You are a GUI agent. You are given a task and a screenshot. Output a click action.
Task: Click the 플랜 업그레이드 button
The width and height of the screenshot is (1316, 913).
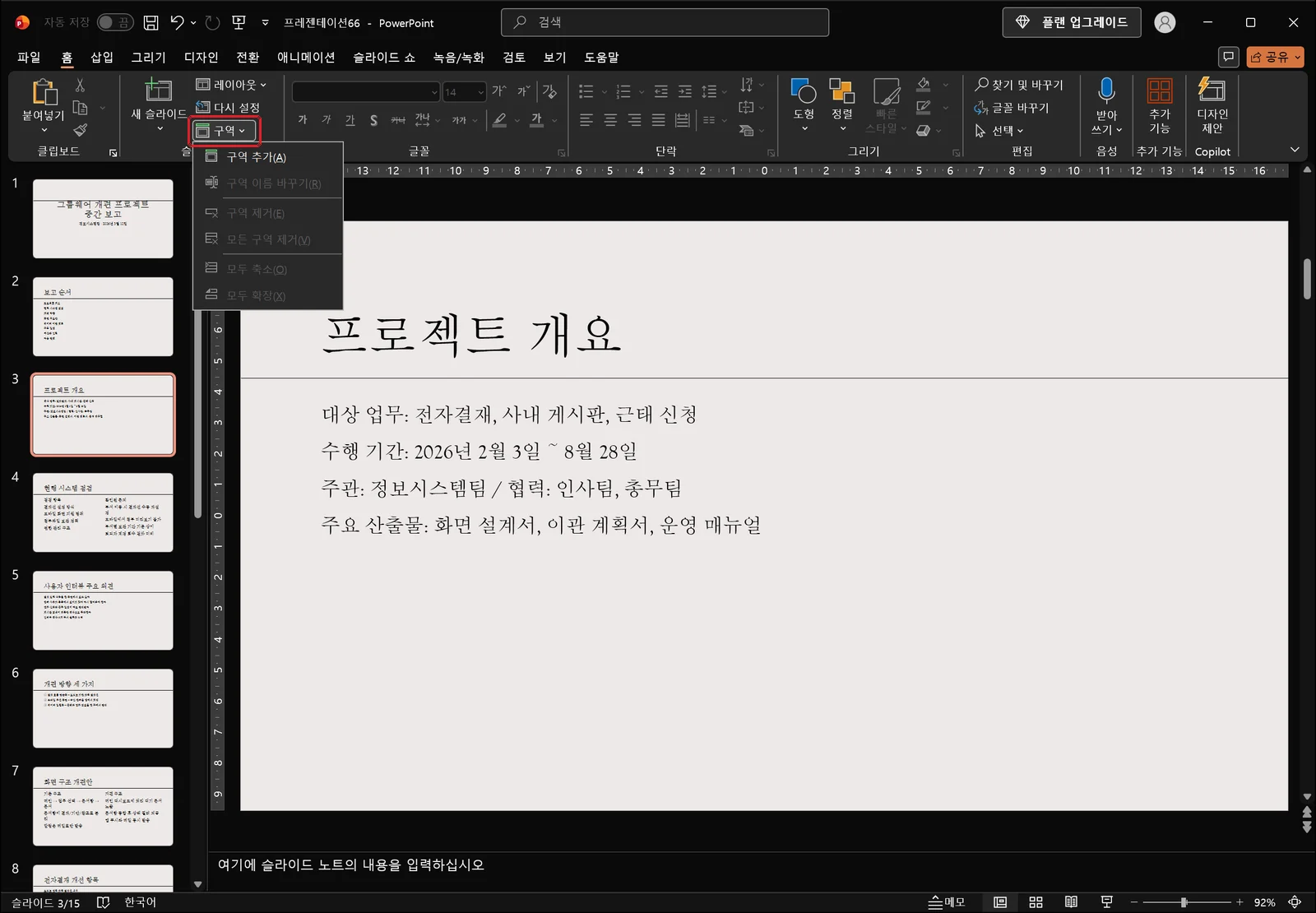point(1072,22)
